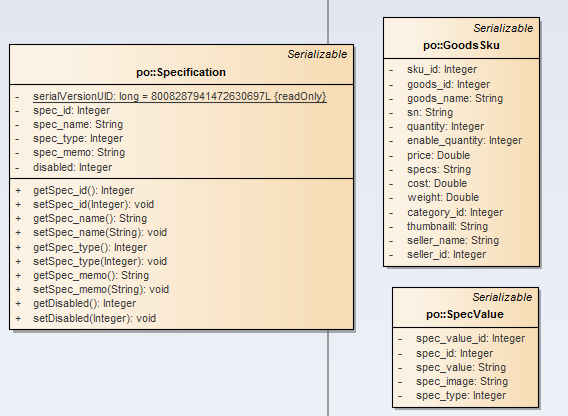Select the spec_name: String attribute
The height and width of the screenshot is (416, 568).
click(78, 124)
